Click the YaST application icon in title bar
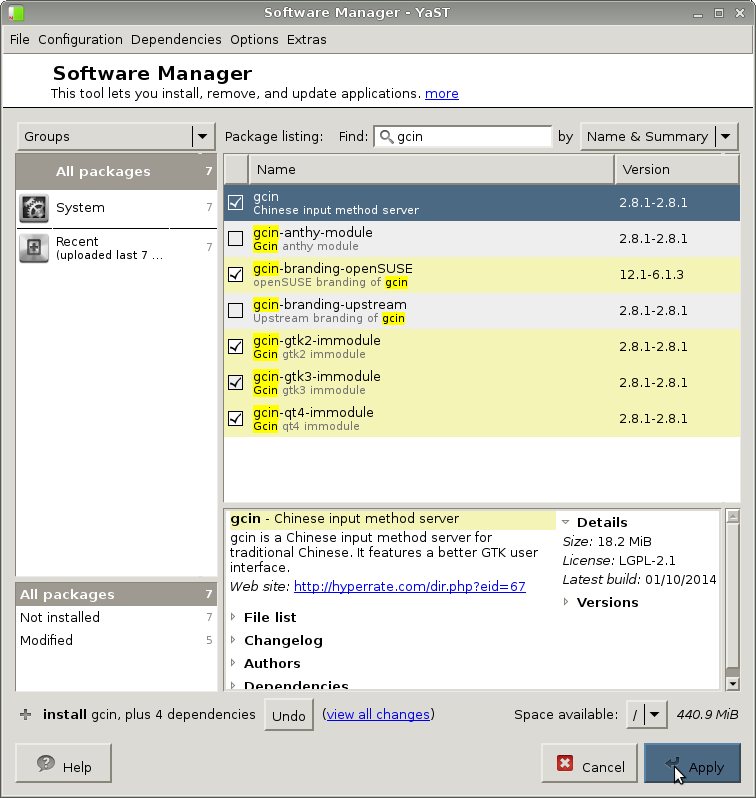Screen dimensions: 756x798 [16, 13]
